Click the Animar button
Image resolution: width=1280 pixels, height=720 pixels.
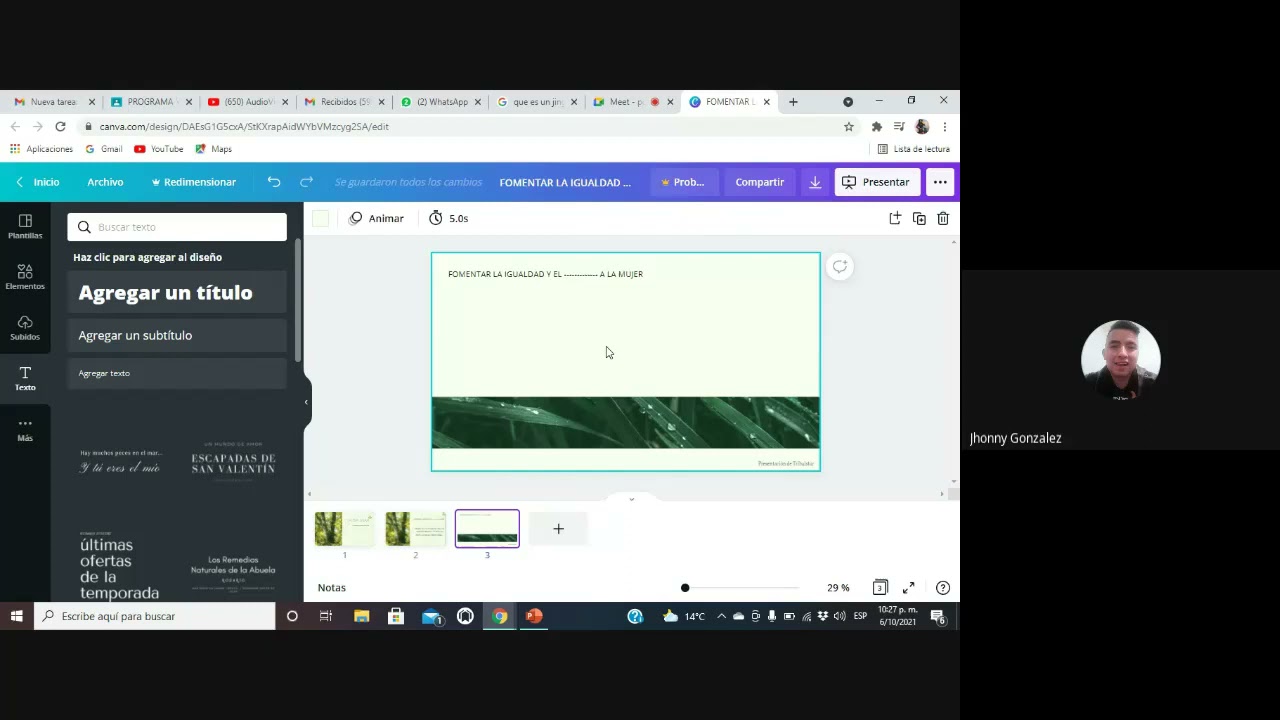pyautogui.click(x=376, y=218)
